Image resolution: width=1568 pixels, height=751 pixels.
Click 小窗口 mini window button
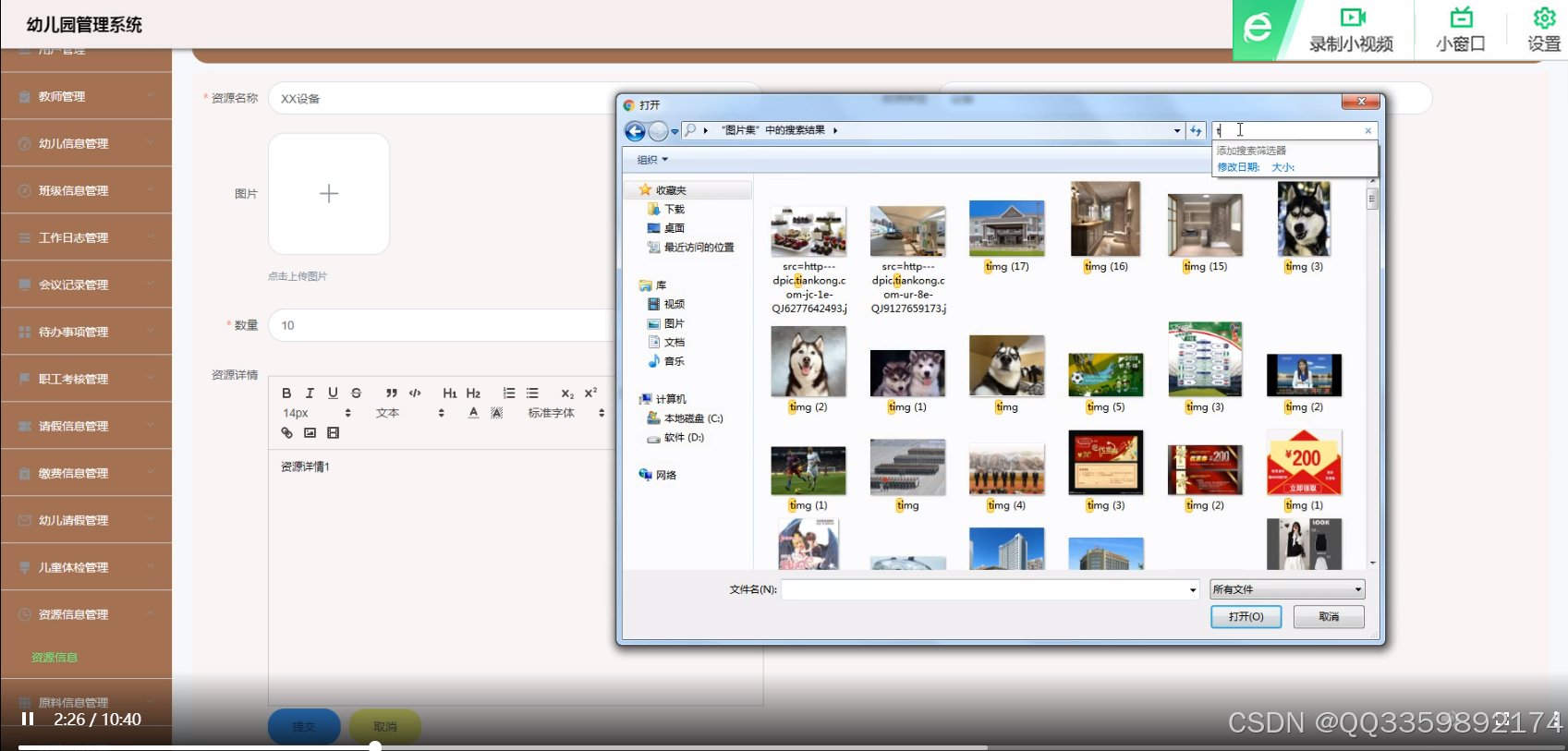pos(1460,30)
